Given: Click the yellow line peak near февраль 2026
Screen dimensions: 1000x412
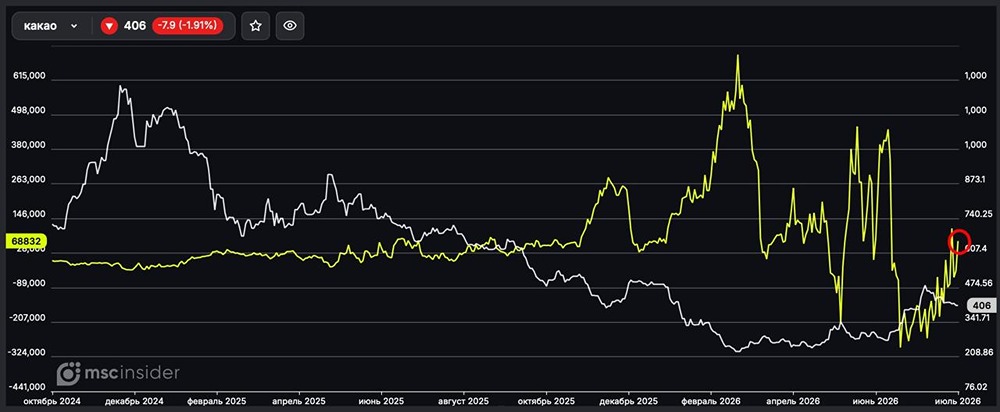Looking at the screenshot, I should click(x=738, y=56).
